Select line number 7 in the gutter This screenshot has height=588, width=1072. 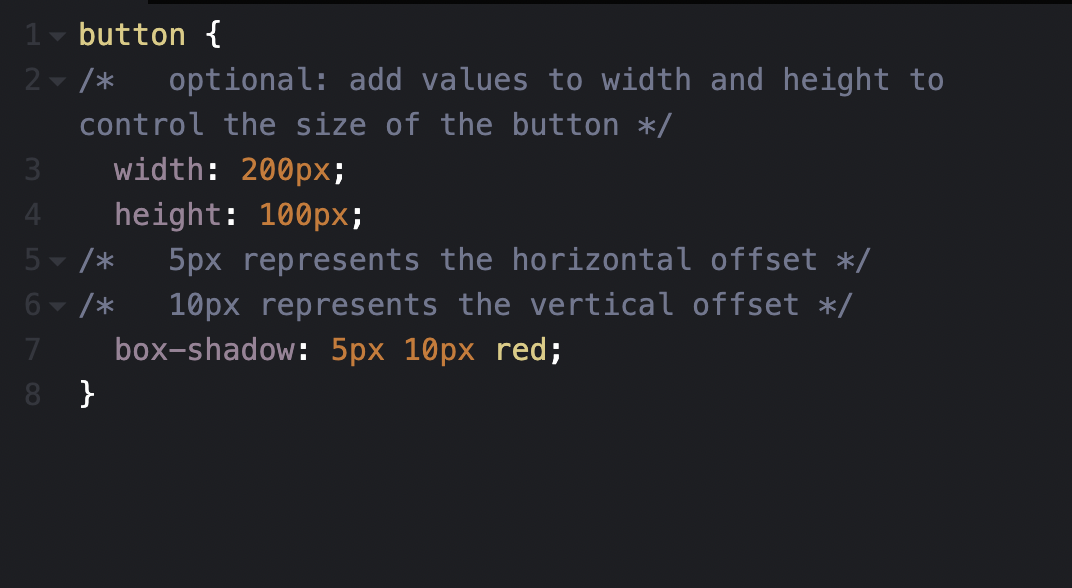pos(32,350)
